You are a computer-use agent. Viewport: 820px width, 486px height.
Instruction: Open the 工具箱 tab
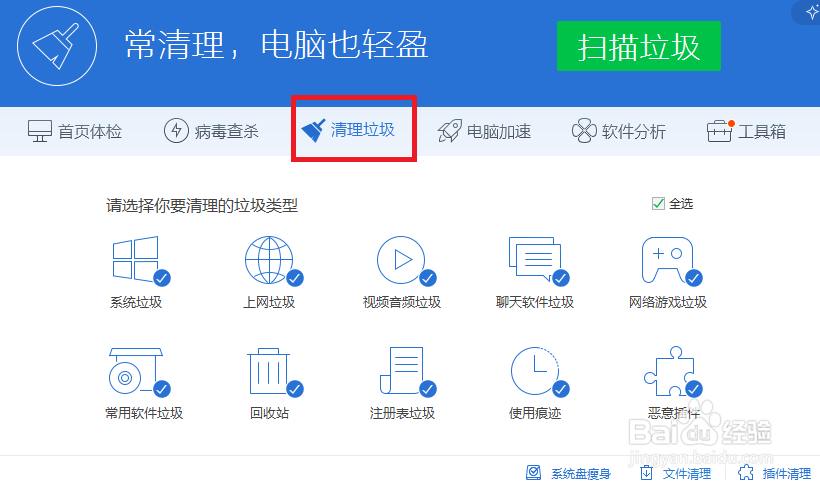747,131
